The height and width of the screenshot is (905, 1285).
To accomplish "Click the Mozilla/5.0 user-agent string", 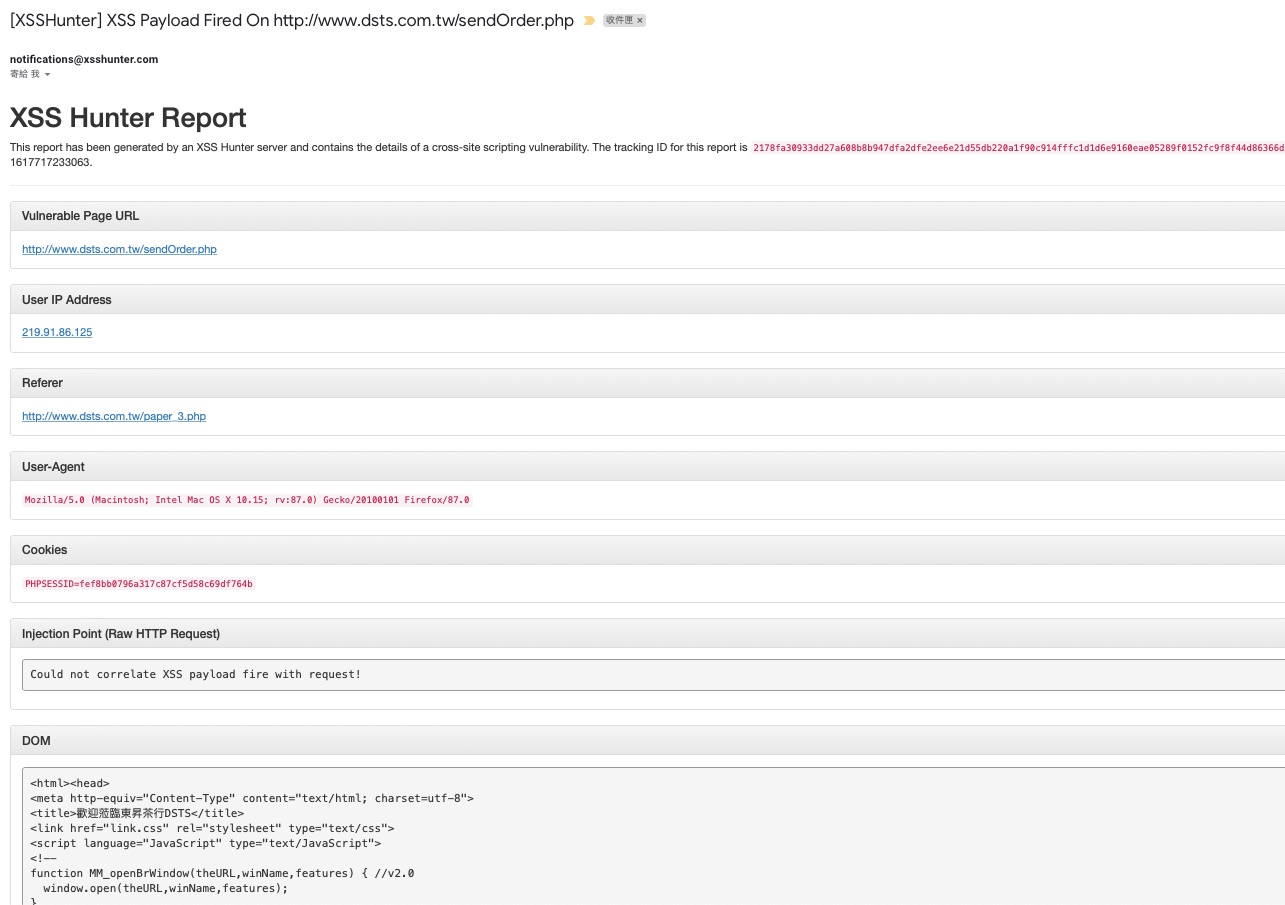I will coord(247,500).
